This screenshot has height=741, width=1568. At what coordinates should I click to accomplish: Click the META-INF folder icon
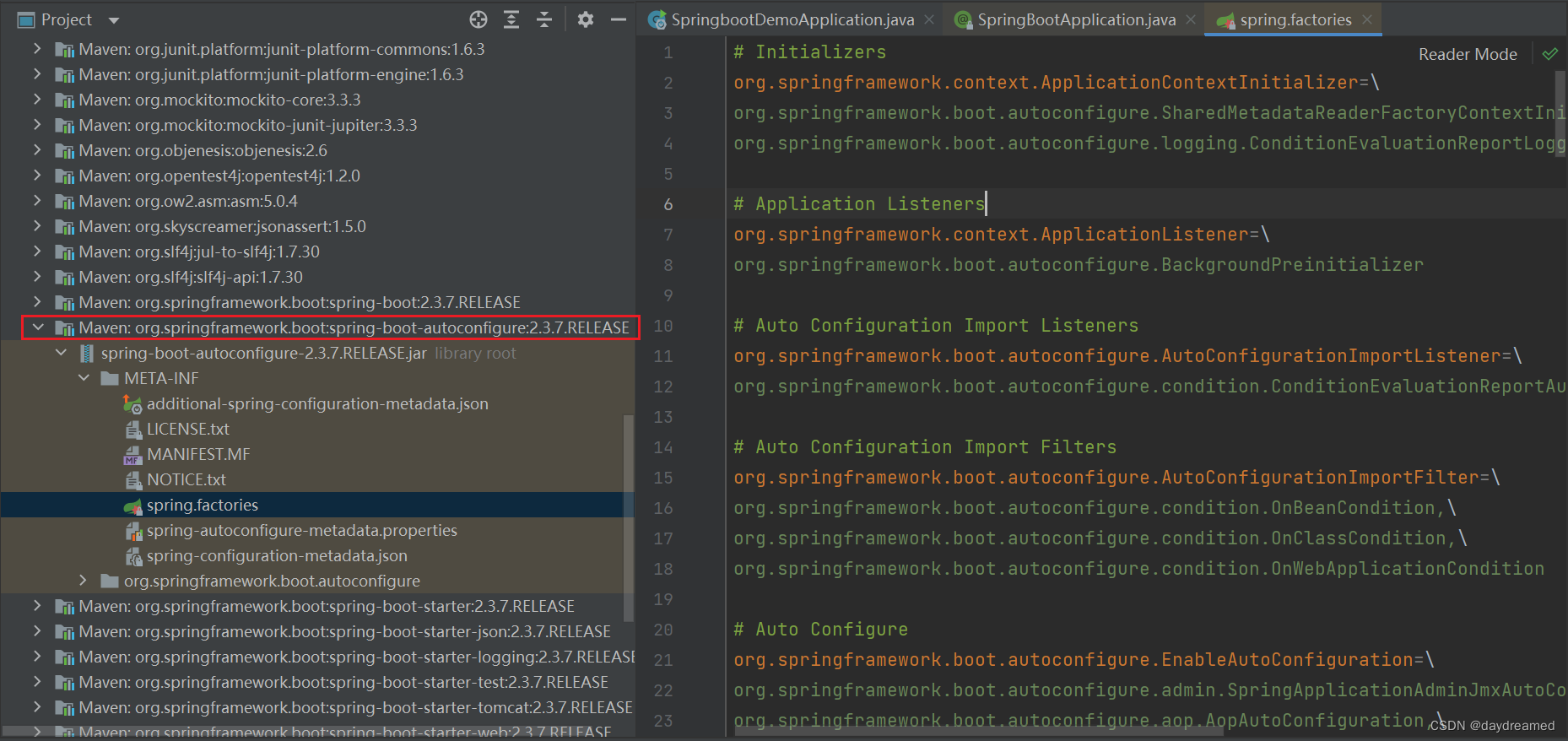tap(110, 379)
